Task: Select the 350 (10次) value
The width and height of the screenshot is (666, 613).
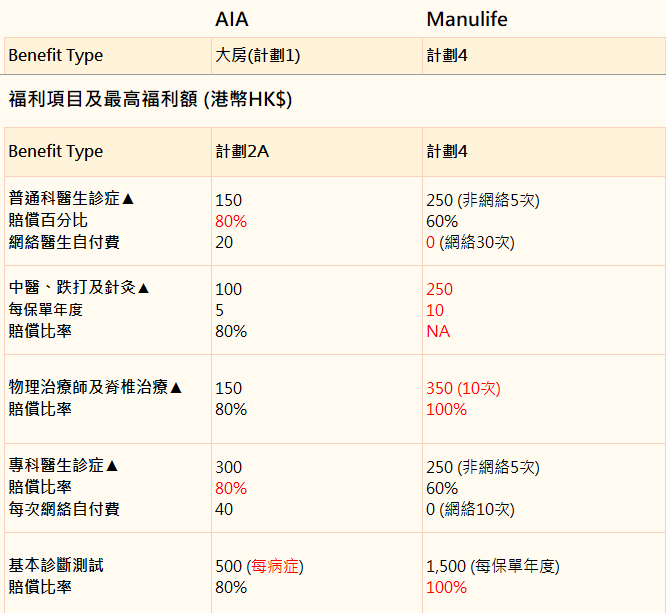Action: coord(463,388)
